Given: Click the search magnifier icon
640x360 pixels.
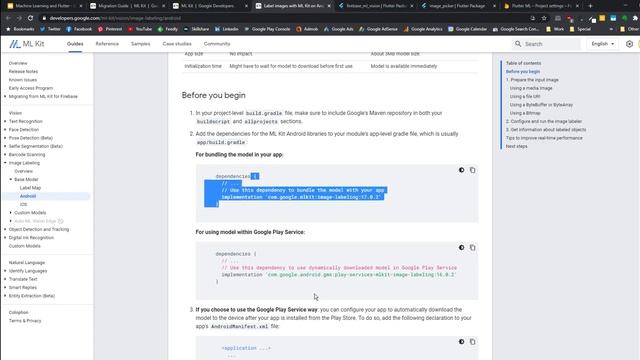Looking at the screenshot, I should (518, 44).
